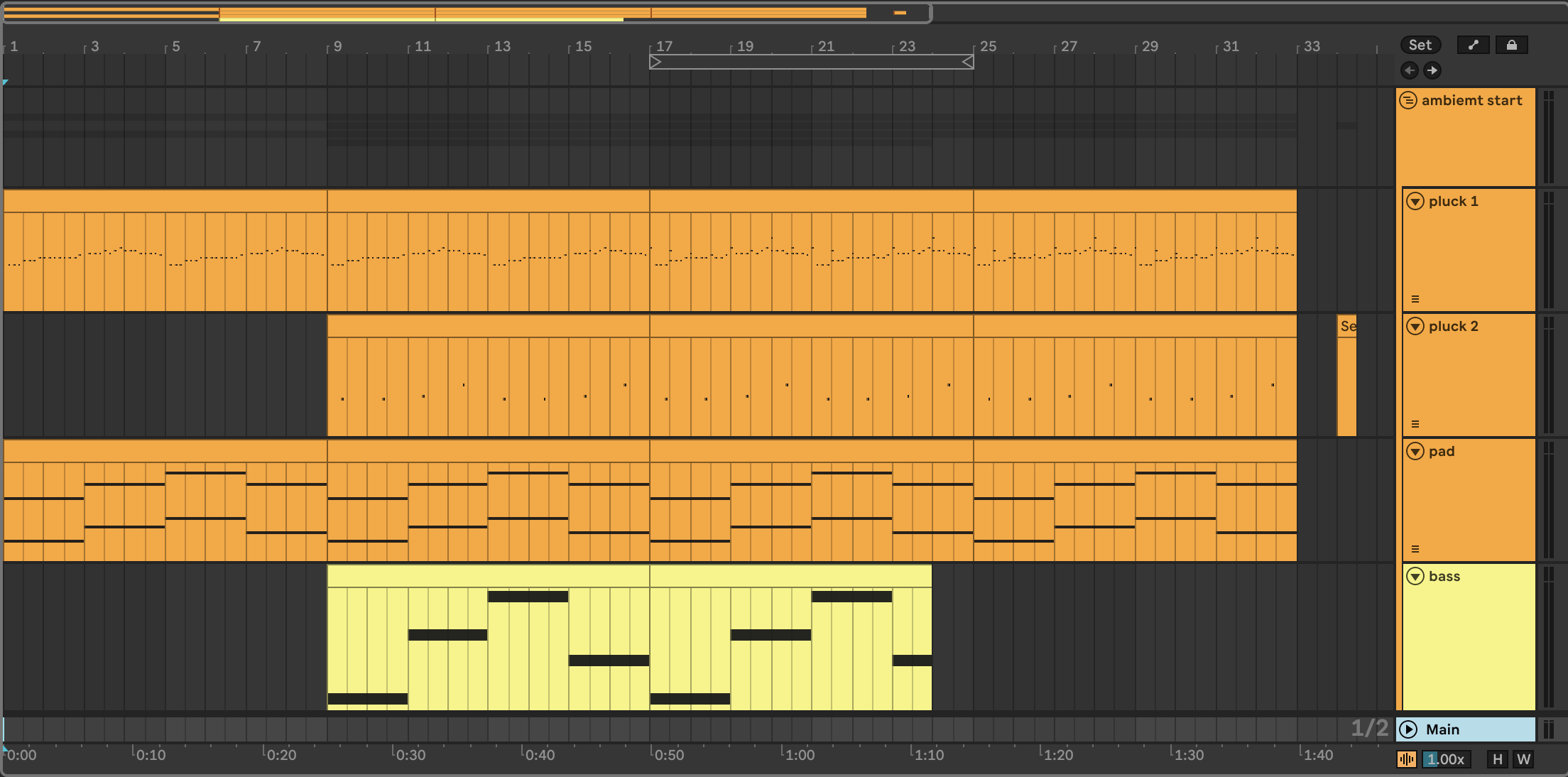Toggle waveform vertical zoom icon
The image size is (1568, 777).
pyautogui.click(x=1406, y=759)
